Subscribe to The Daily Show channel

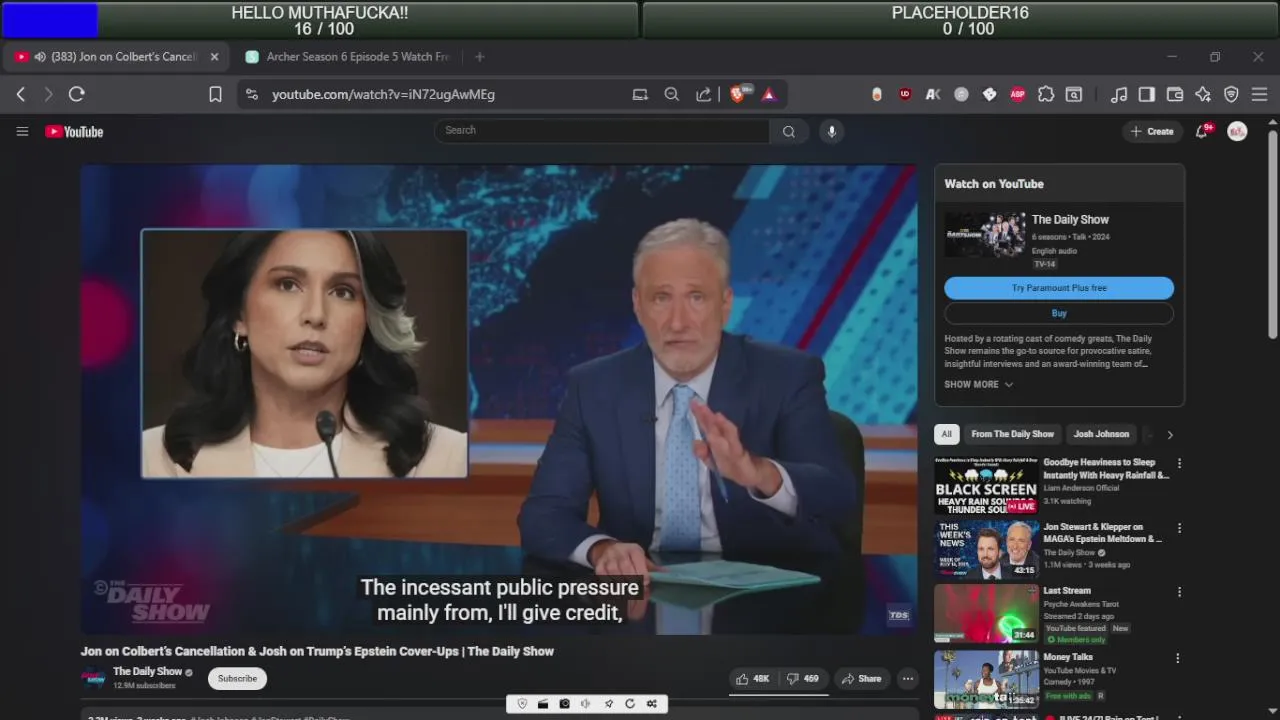click(237, 679)
